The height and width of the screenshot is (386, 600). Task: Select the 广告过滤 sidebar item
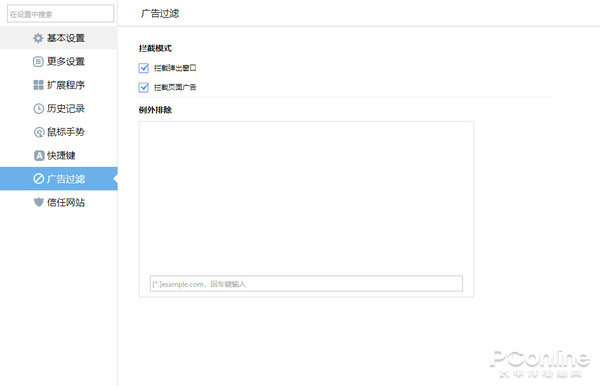tap(59, 179)
